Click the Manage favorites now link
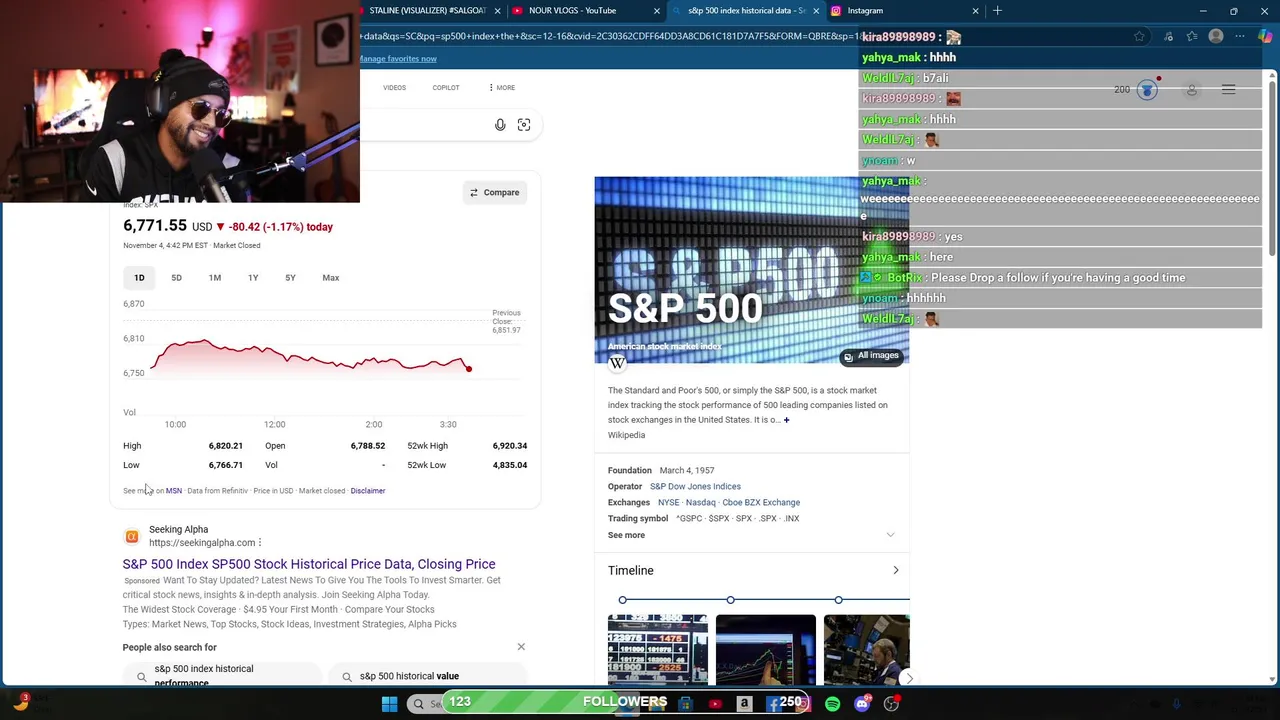The image size is (1280, 720). tap(398, 59)
